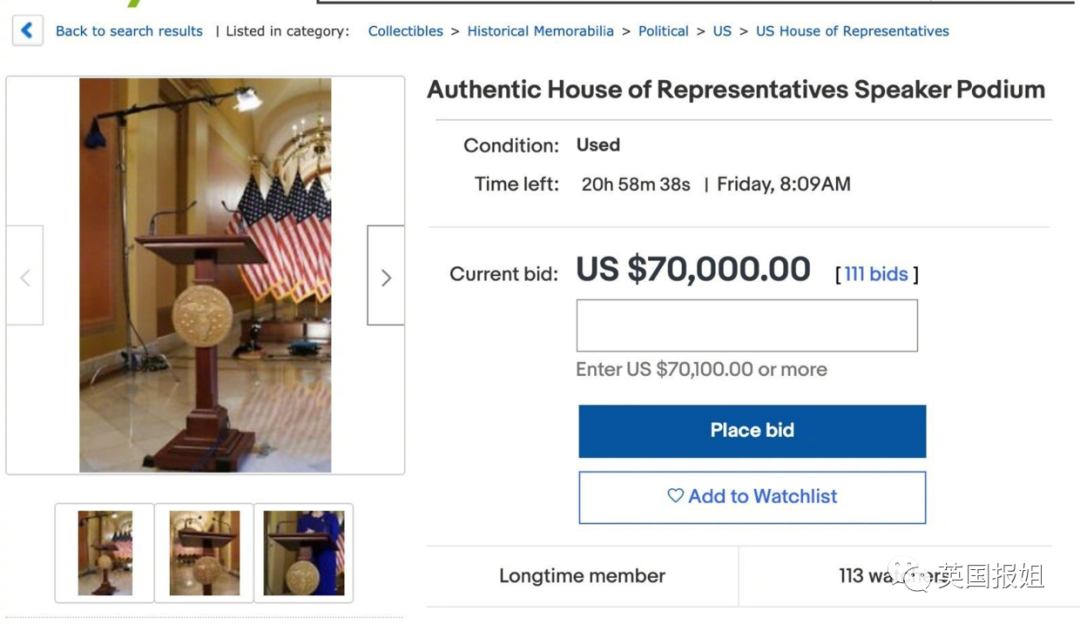
Task: Select the third thumbnail with speaker
Action: tap(303, 553)
